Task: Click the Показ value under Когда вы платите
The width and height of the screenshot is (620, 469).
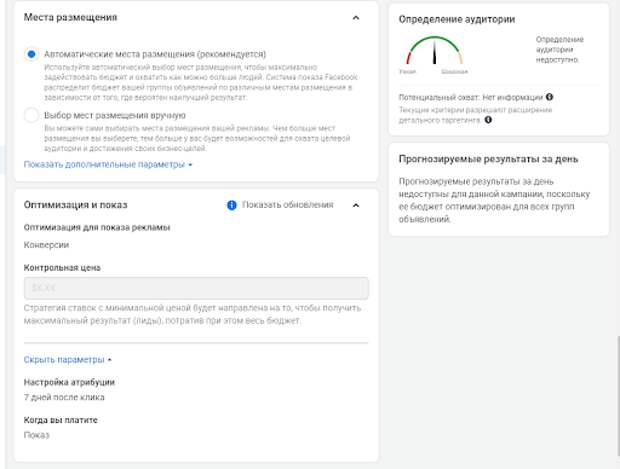Action: point(36,435)
